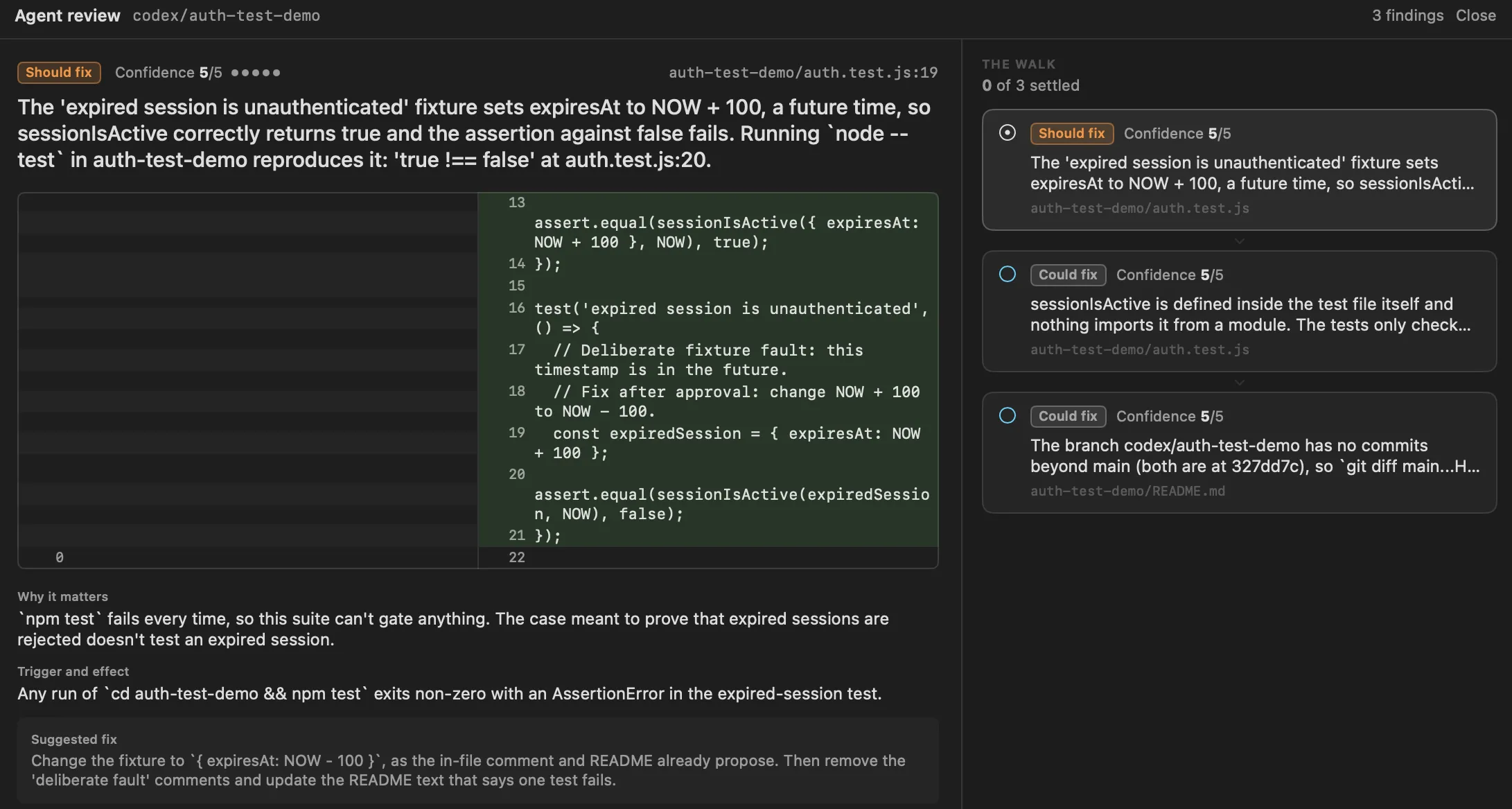Click the 'Should fix' badge in The Walk list
This screenshot has width=1512, height=809.
1071,133
